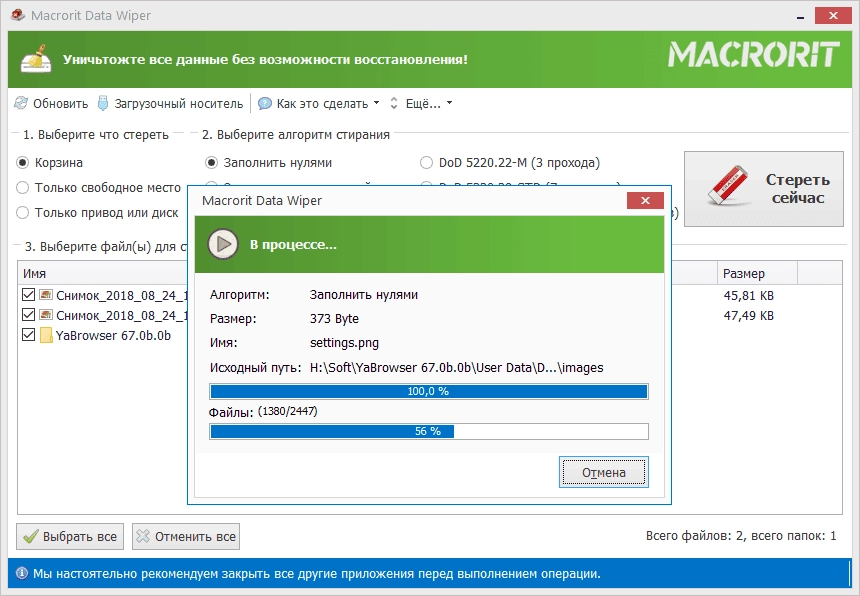This screenshot has height=596, width=860.
Task: Click the settings.png file name in dialog
Action: click(x=344, y=343)
